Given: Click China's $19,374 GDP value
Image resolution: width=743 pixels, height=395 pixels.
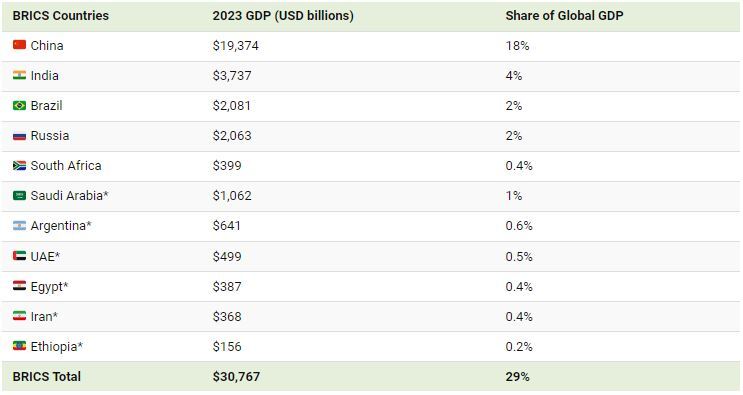Looking at the screenshot, I should coord(236,46).
